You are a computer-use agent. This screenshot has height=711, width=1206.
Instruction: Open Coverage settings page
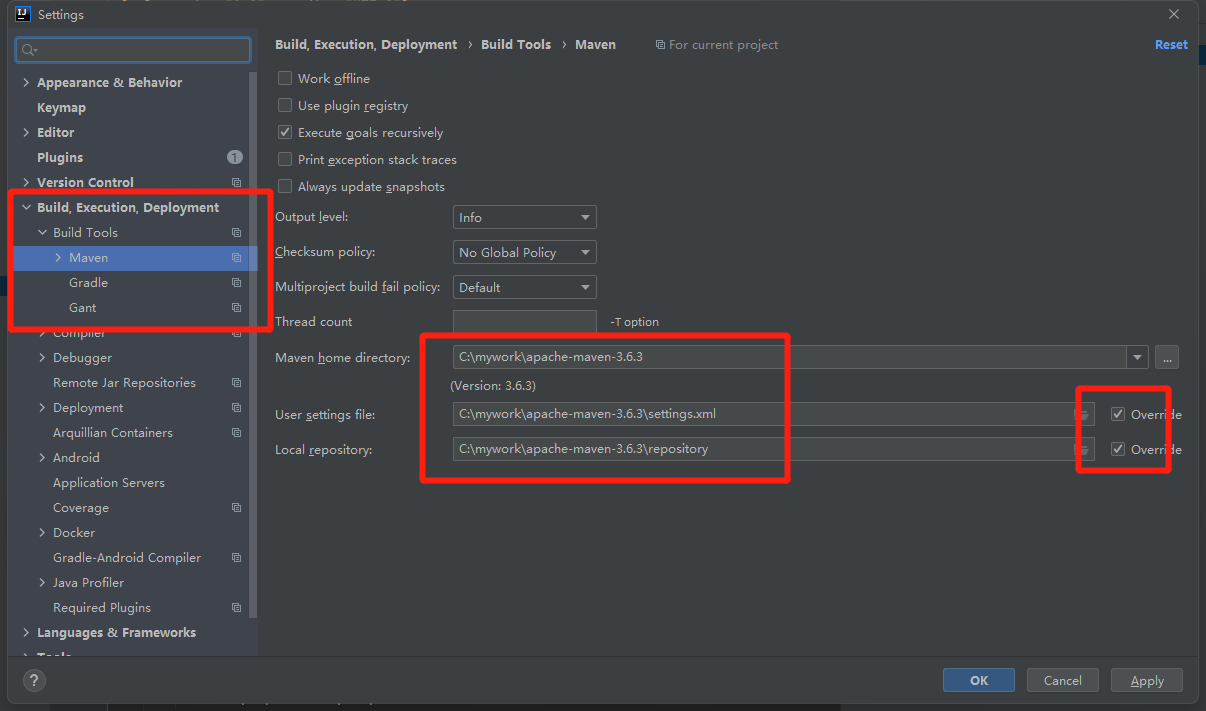pyautogui.click(x=81, y=507)
